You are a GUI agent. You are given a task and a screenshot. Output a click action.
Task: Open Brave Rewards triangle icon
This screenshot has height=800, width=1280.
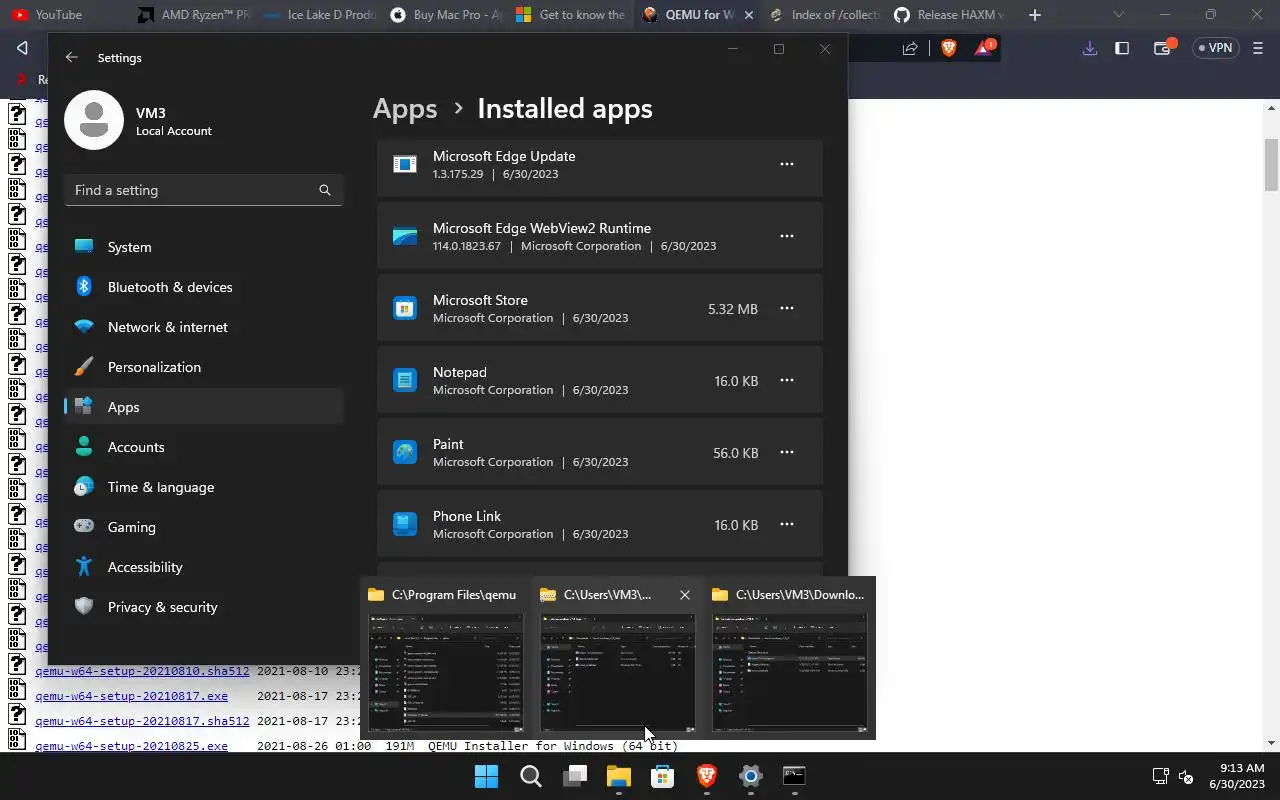985,48
